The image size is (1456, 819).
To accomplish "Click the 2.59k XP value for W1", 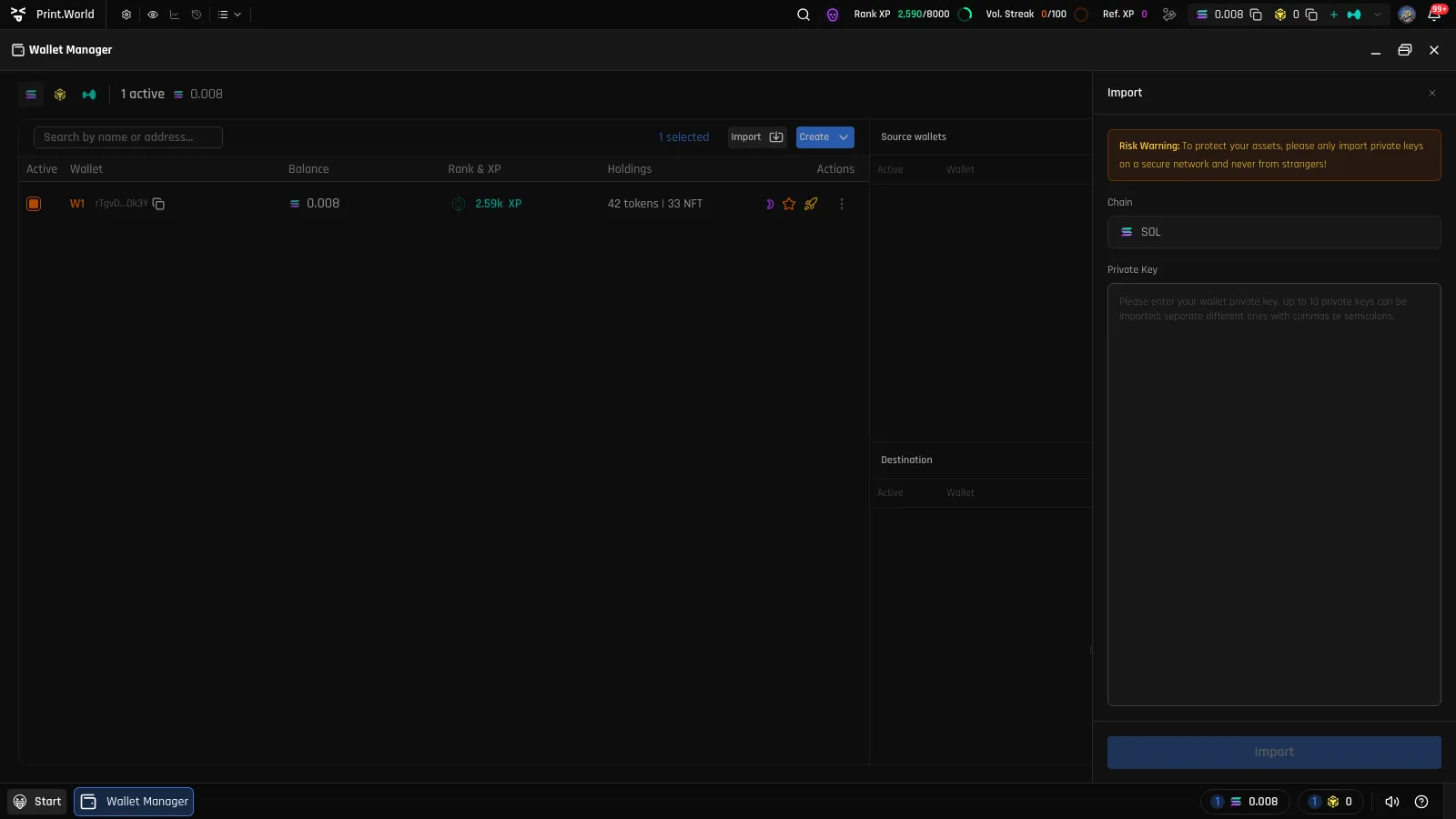I will 498,204.
